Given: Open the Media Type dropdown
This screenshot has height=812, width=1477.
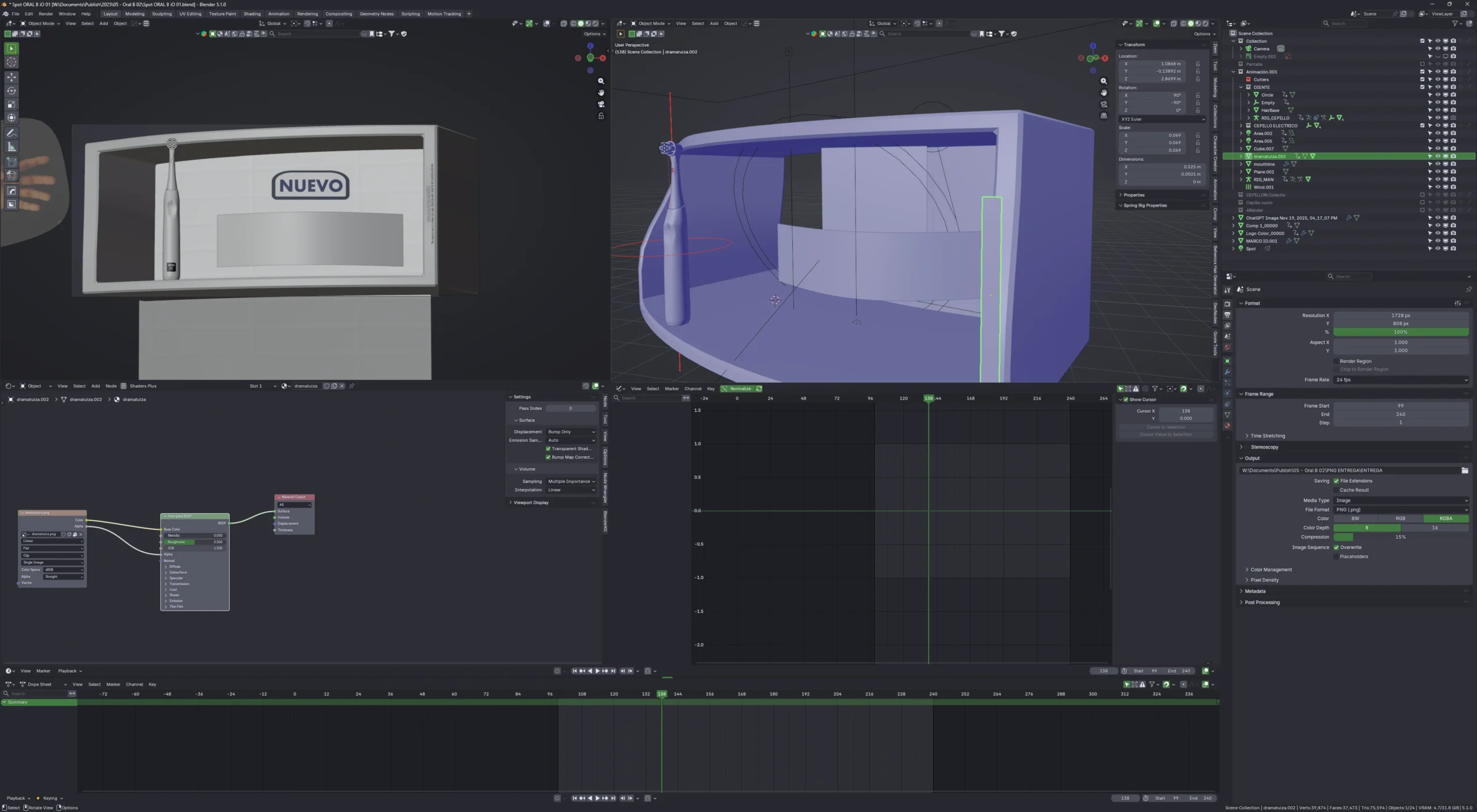Looking at the screenshot, I should click(x=1401, y=501).
